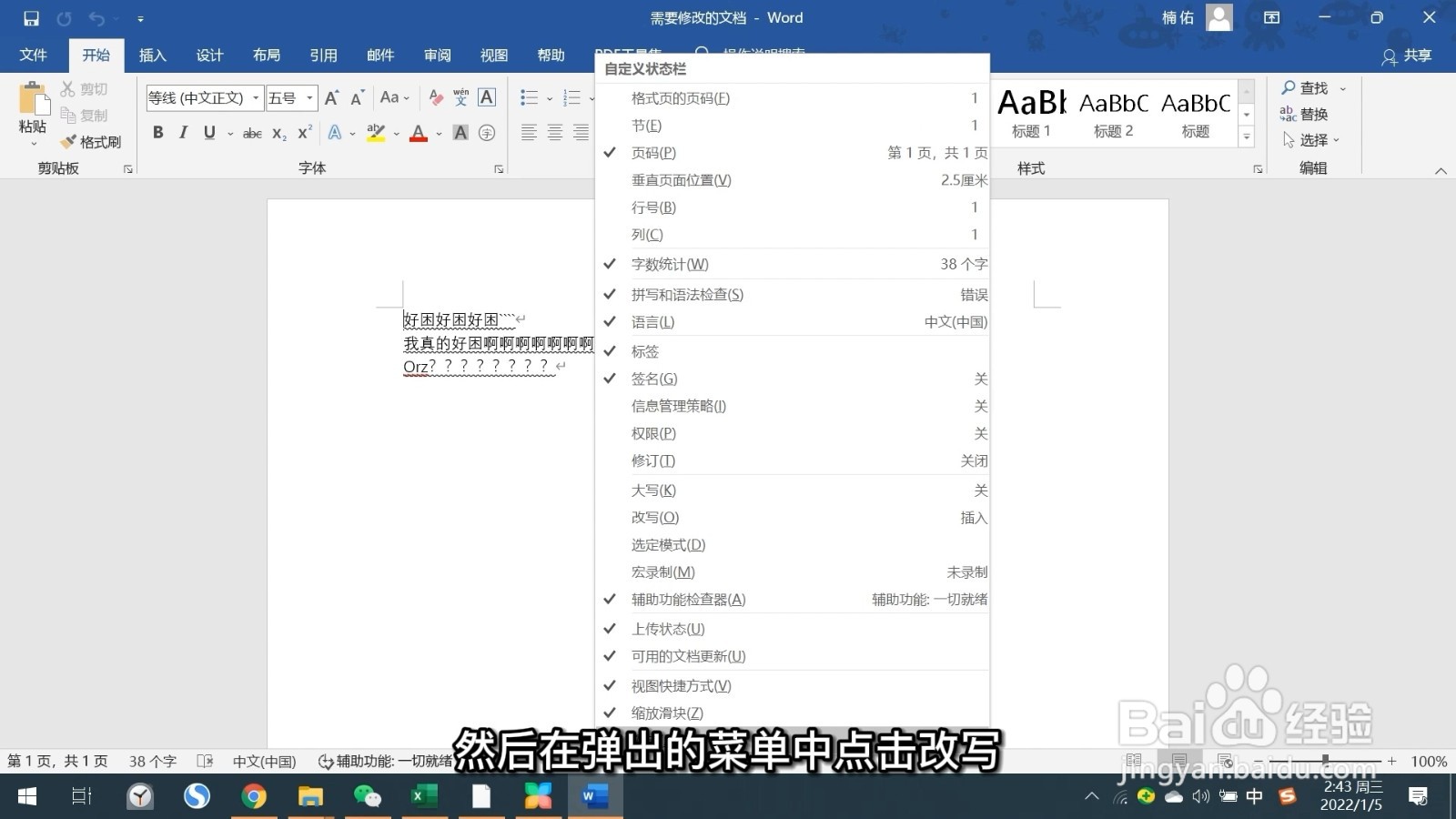The height and width of the screenshot is (819, 1456).
Task: Toggle Bold formatting
Action: coord(158,133)
